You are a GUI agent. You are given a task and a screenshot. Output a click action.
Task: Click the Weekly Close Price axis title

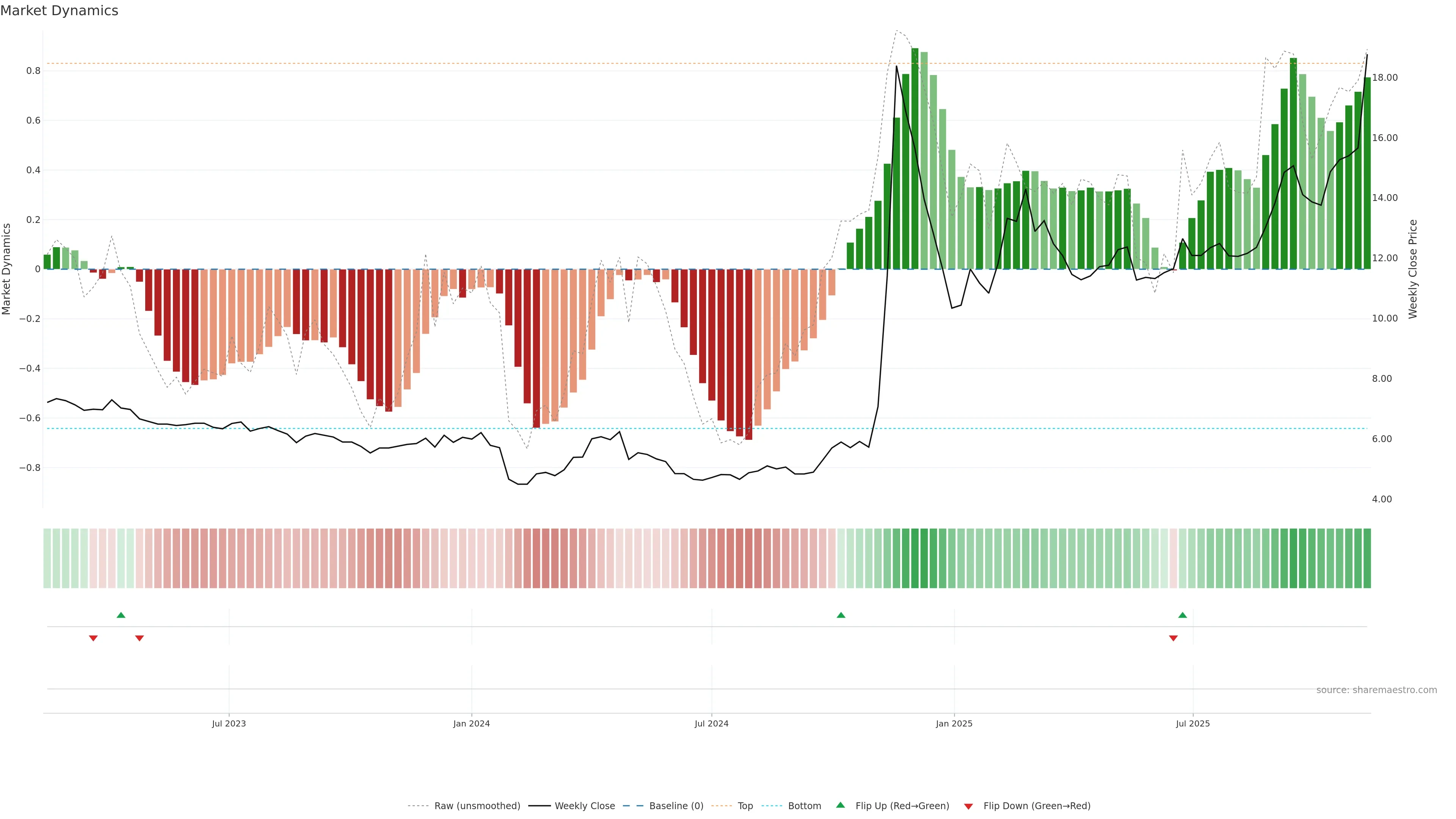point(1413,269)
